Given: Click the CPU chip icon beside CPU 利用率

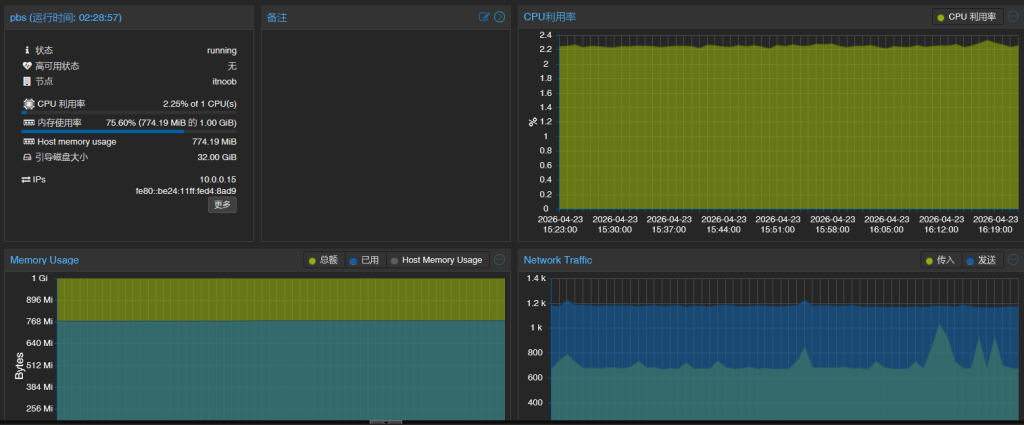Looking at the screenshot, I should (28, 103).
